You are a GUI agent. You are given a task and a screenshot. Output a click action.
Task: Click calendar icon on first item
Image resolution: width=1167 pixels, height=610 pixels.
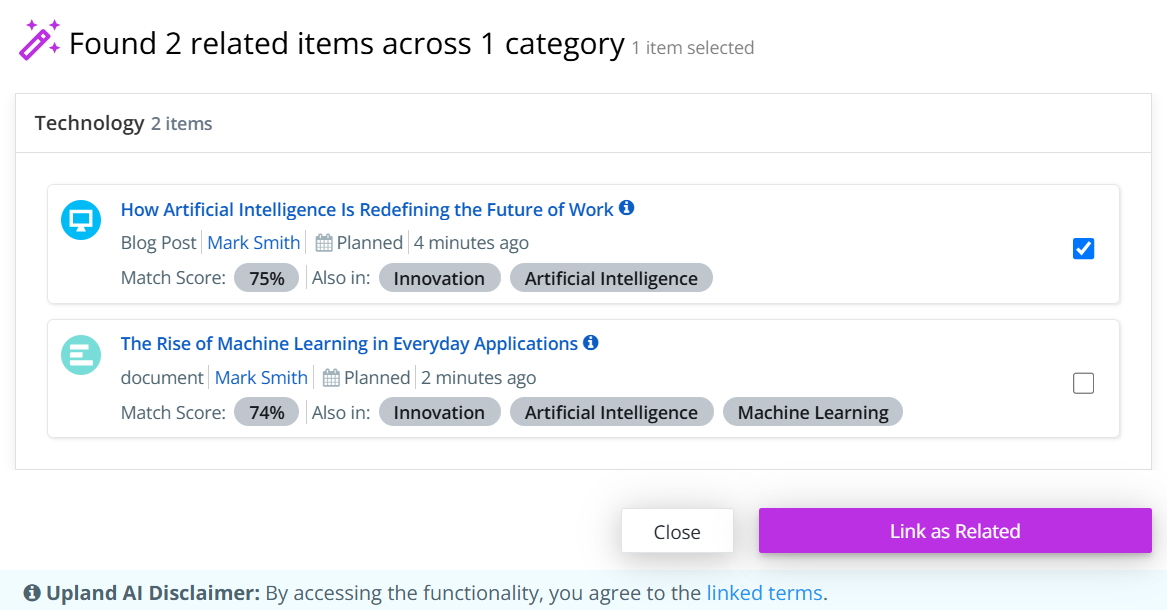tap(324, 243)
